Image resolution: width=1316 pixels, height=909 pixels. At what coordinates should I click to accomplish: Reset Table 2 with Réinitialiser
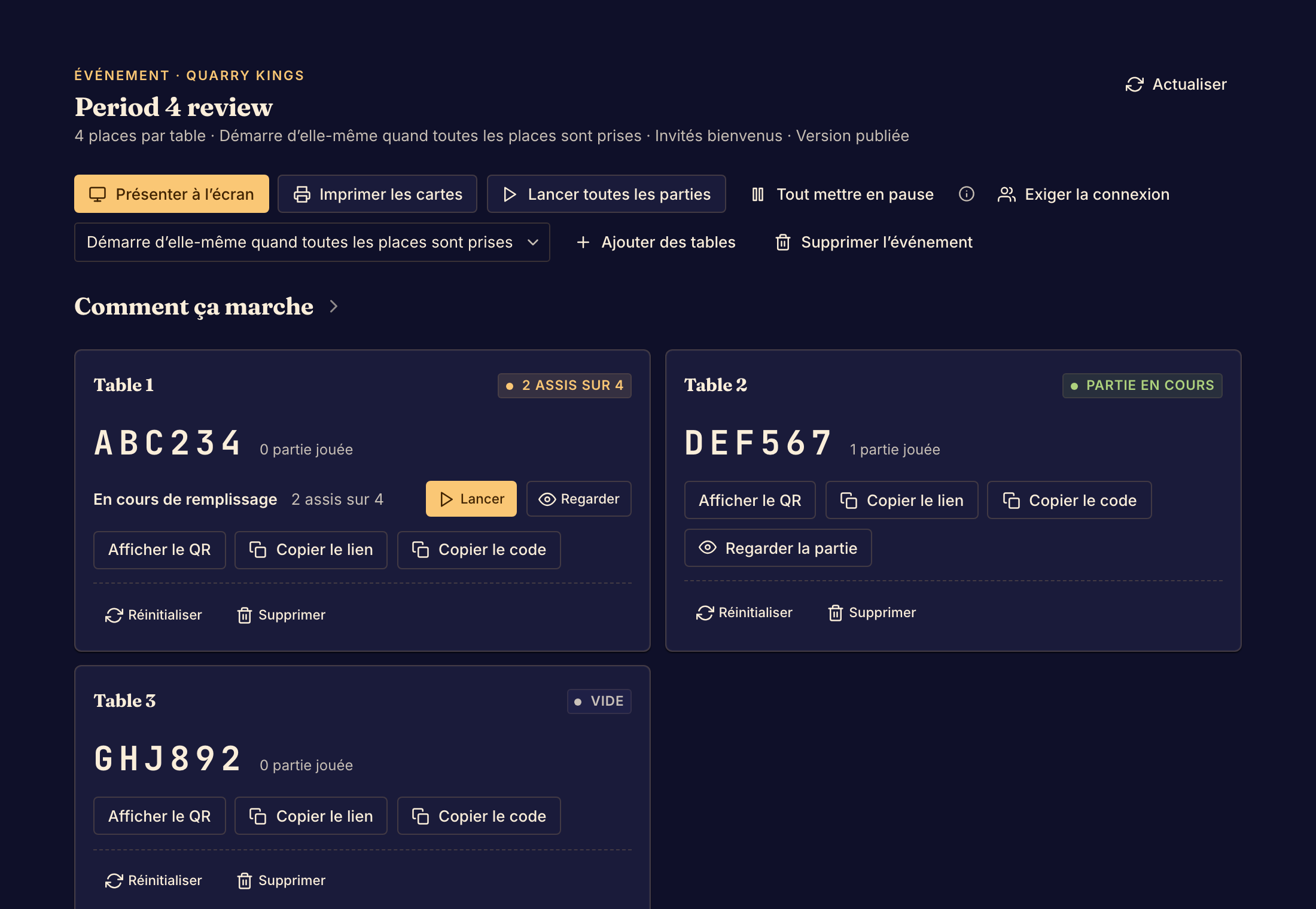click(744, 612)
